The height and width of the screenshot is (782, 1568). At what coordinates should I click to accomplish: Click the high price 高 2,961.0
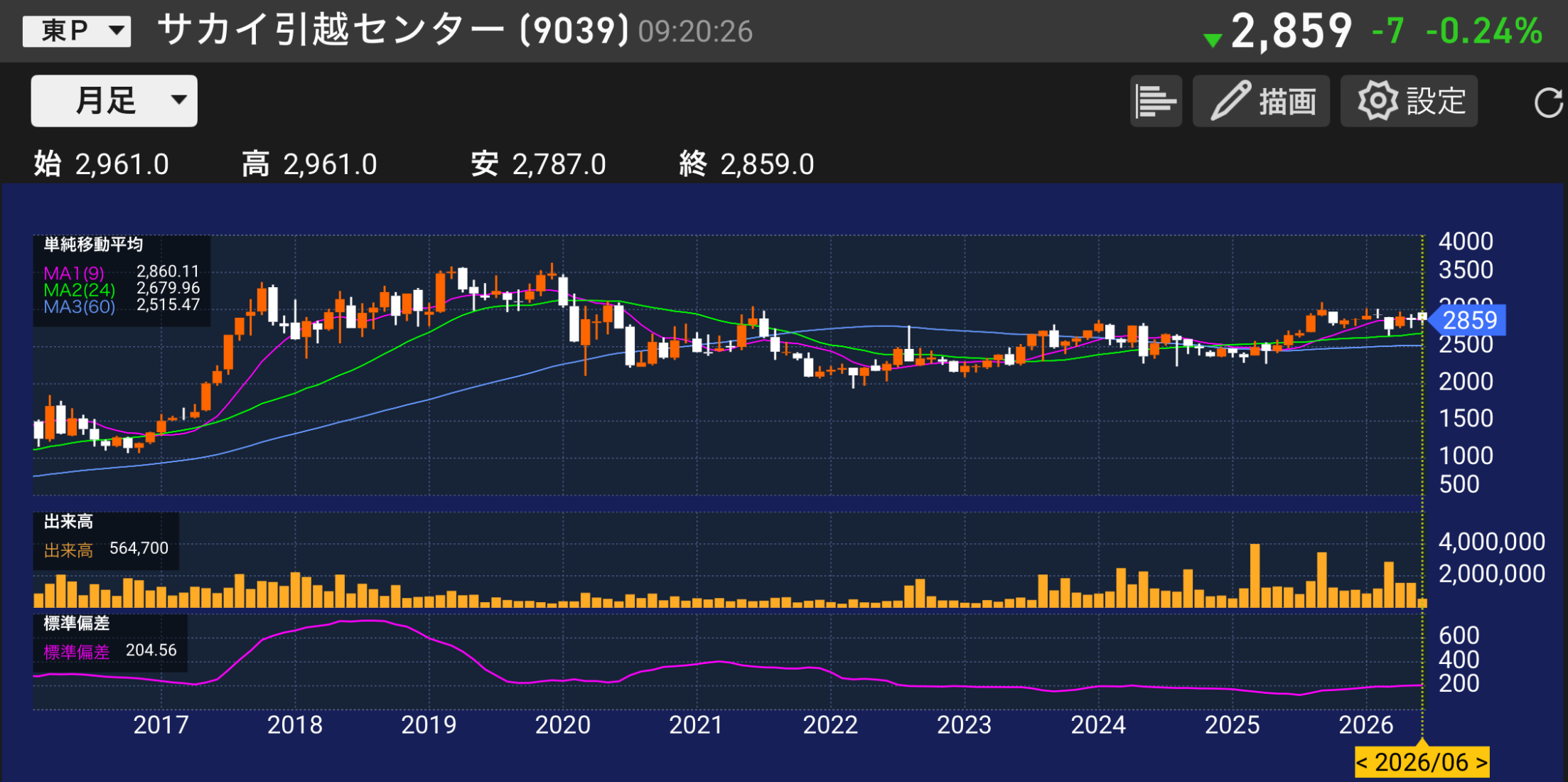309,164
